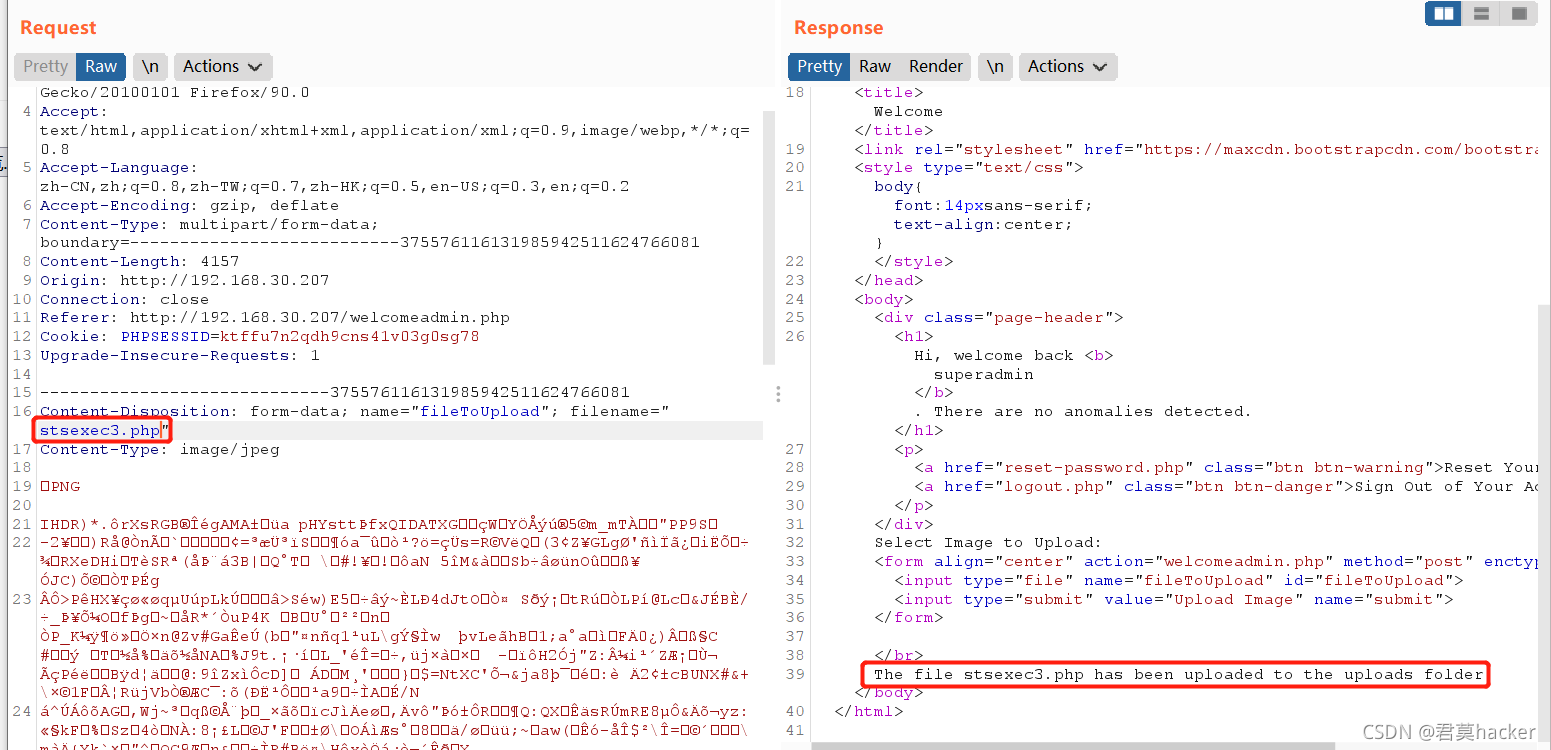Image resolution: width=1551 pixels, height=750 pixels.
Task: Click 'Upload Image' submit input line
Action: [x=1174, y=599]
